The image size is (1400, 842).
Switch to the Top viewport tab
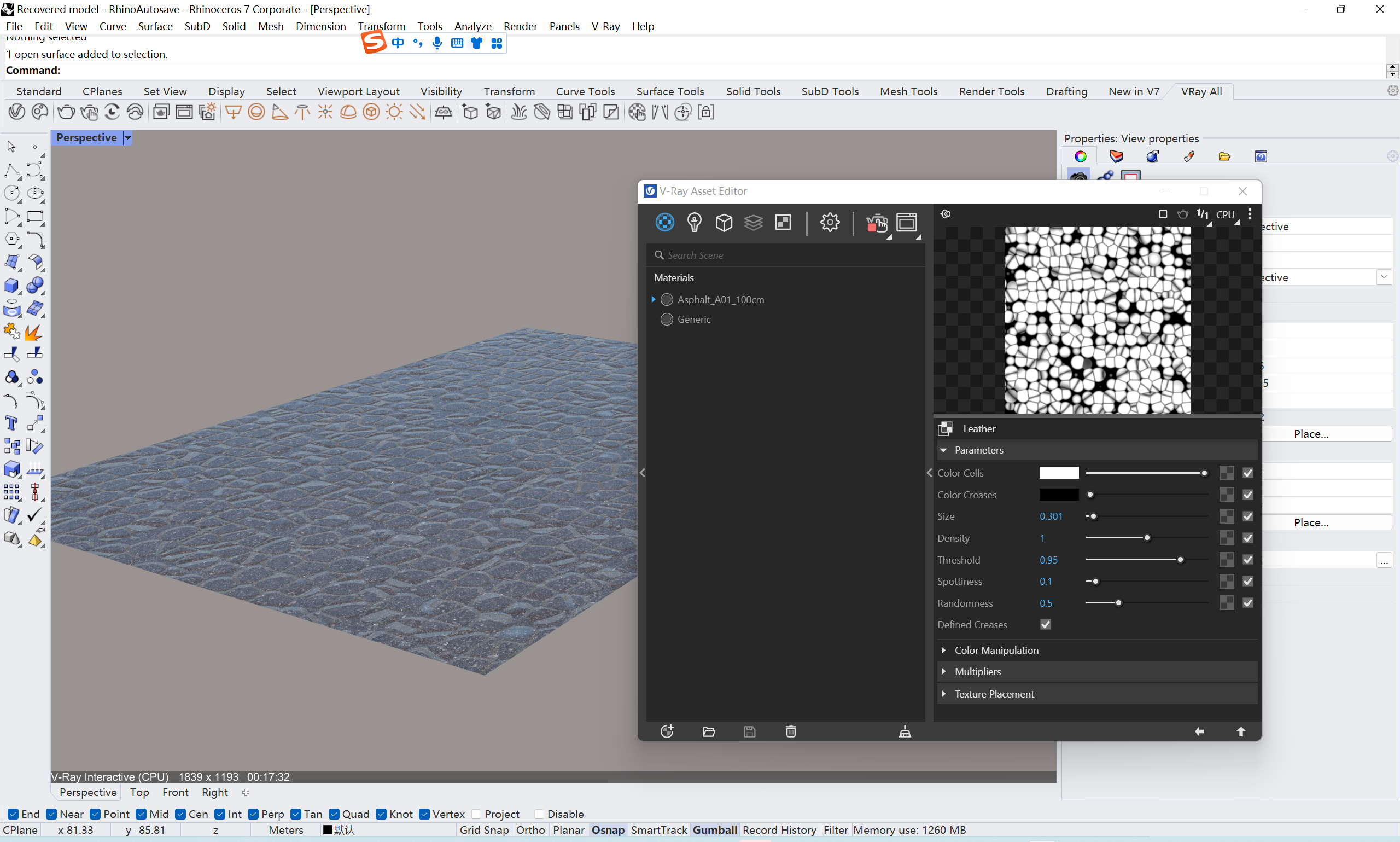click(139, 792)
